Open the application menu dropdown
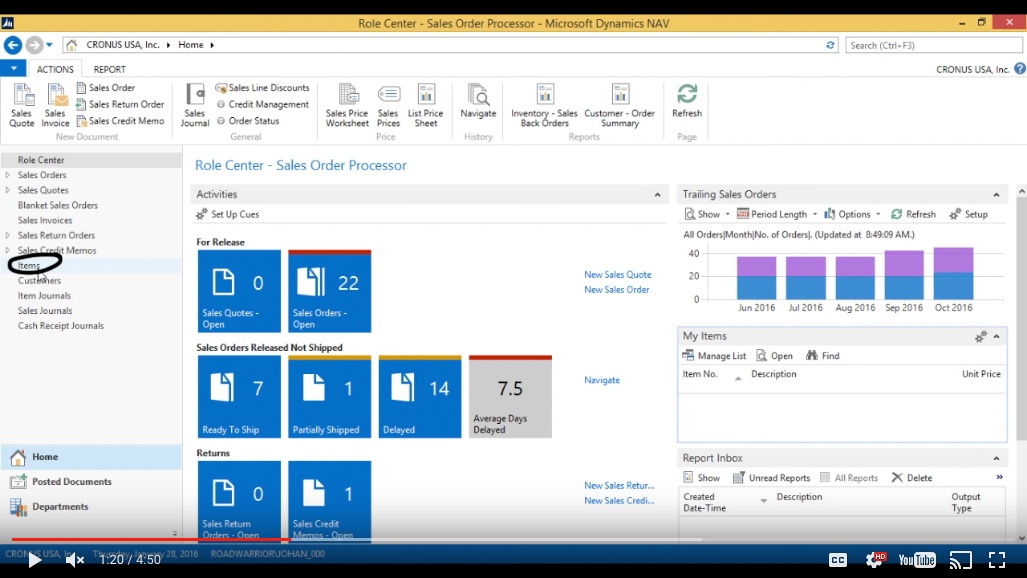This screenshot has width=1027, height=578. (13, 68)
